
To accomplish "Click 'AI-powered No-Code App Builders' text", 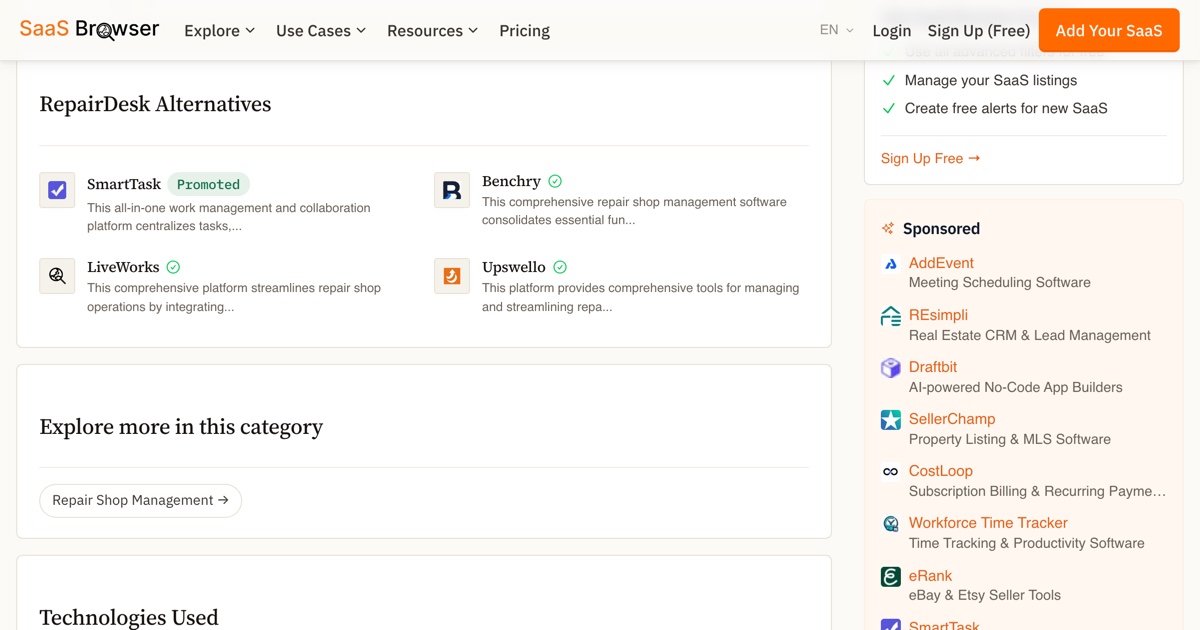I will [1016, 387].
